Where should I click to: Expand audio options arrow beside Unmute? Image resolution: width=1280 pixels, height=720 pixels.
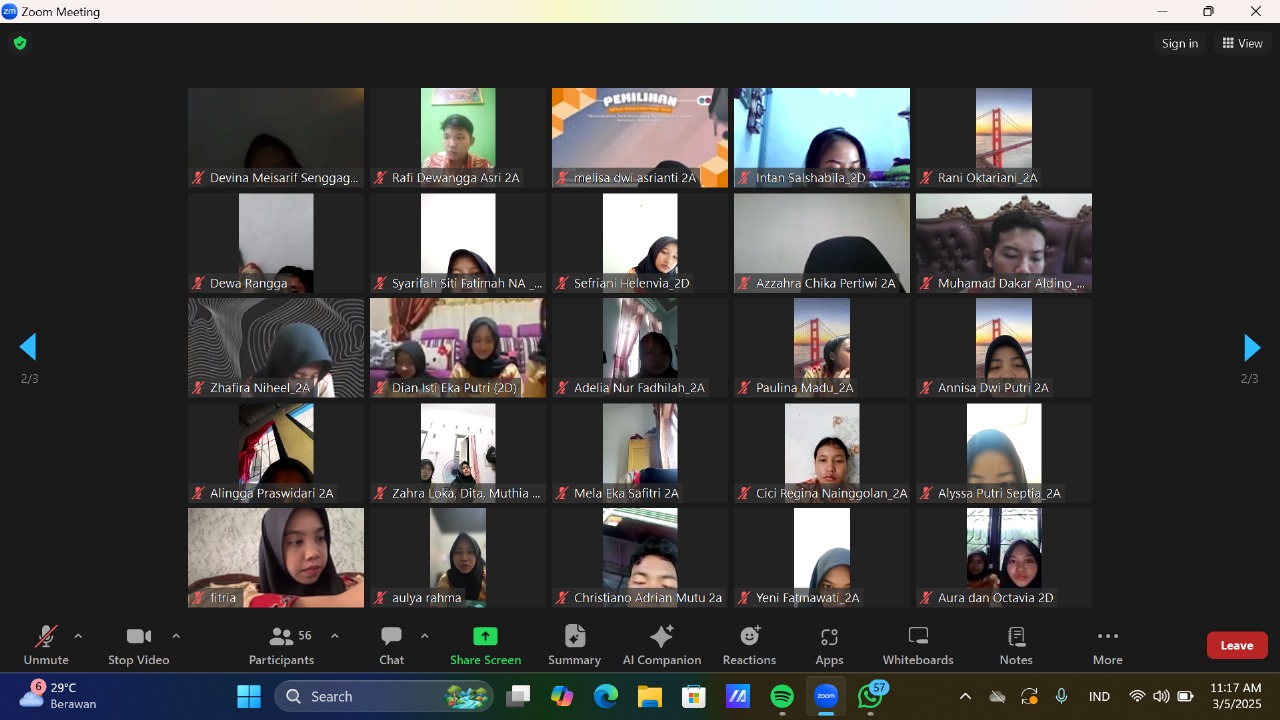pyautogui.click(x=78, y=636)
